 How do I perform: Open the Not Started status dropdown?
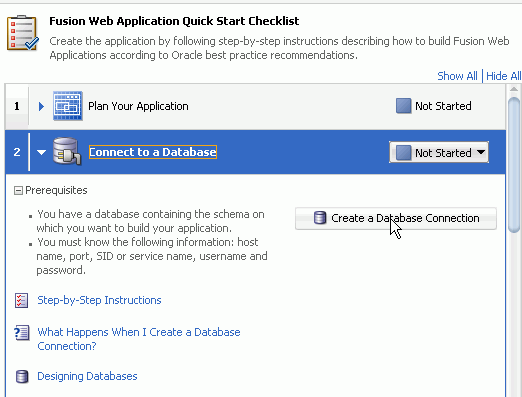439,152
